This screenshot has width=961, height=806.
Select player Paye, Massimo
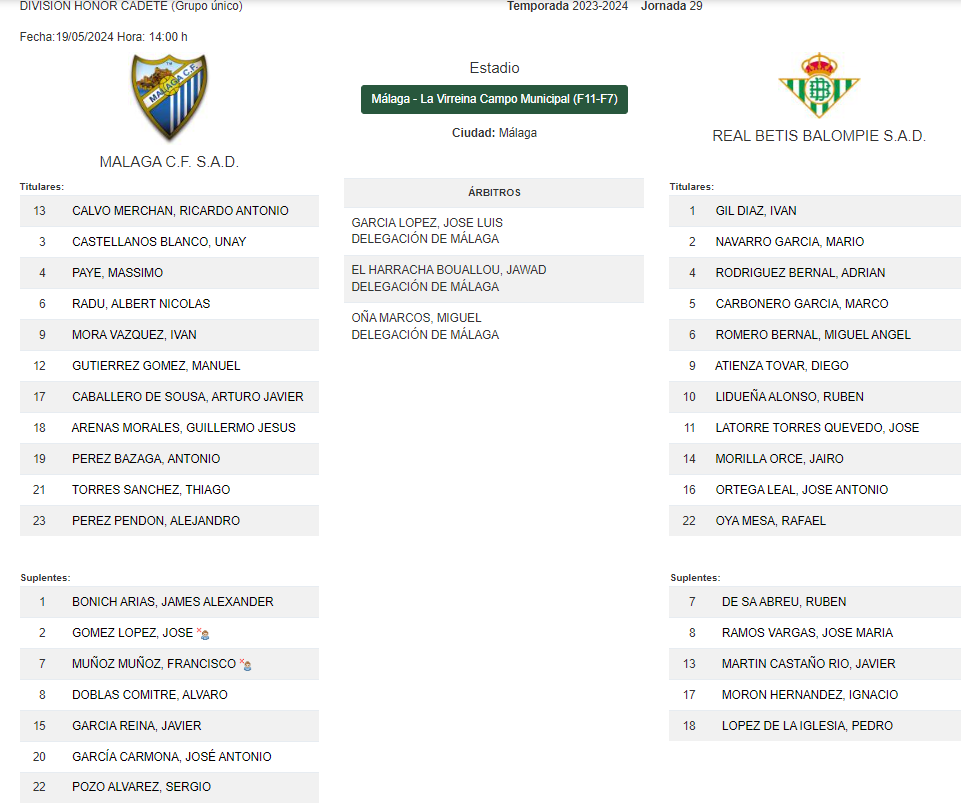click(169, 273)
